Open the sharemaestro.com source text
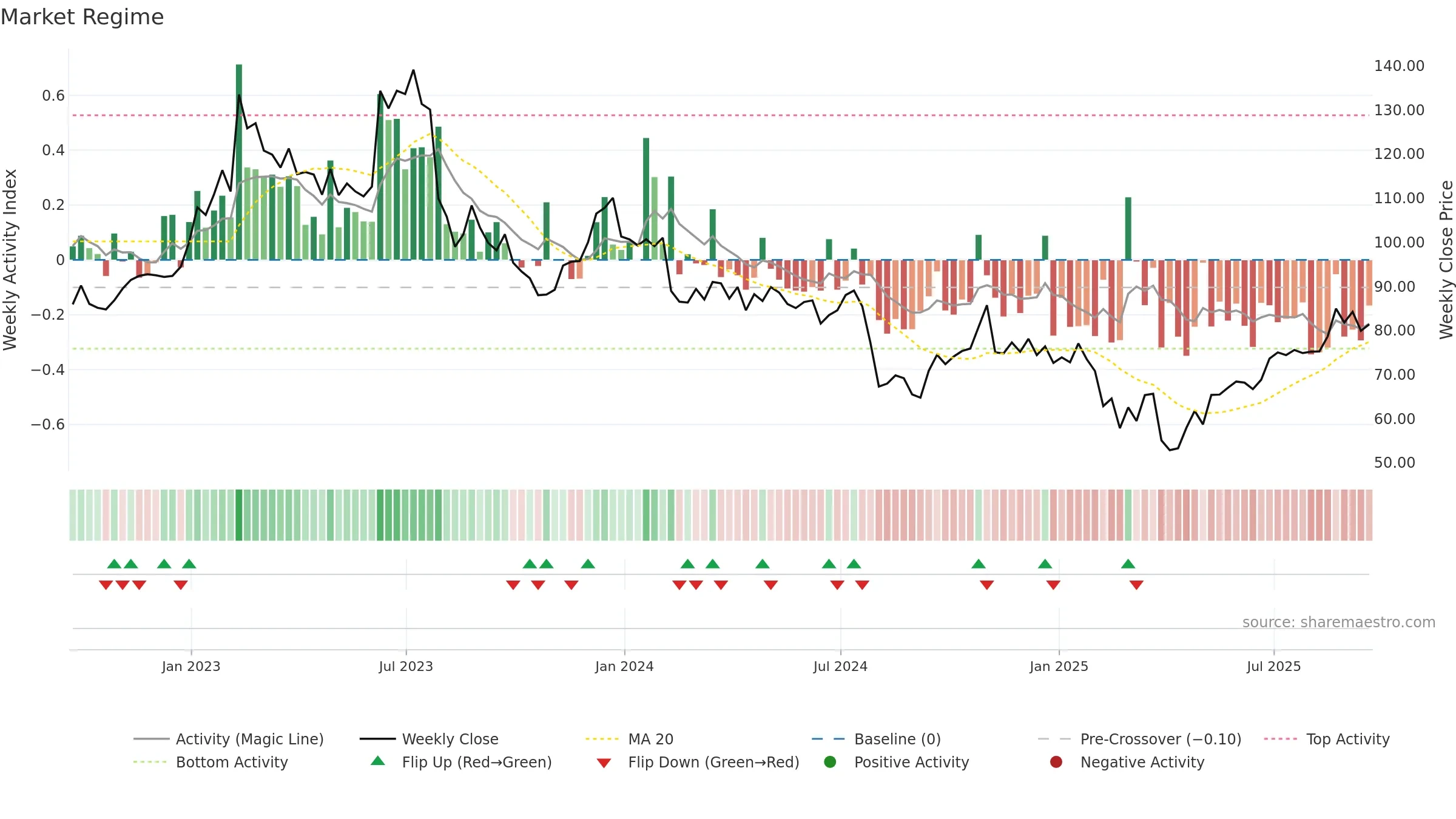The image size is (1456, 819). pos(1339,622)
